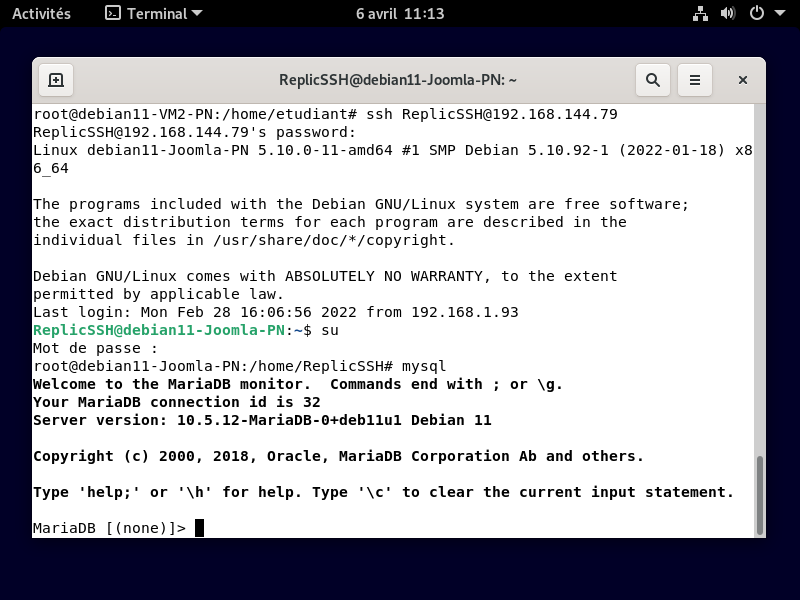
Task: Open the Activités overview
Action: coord(41,14)
